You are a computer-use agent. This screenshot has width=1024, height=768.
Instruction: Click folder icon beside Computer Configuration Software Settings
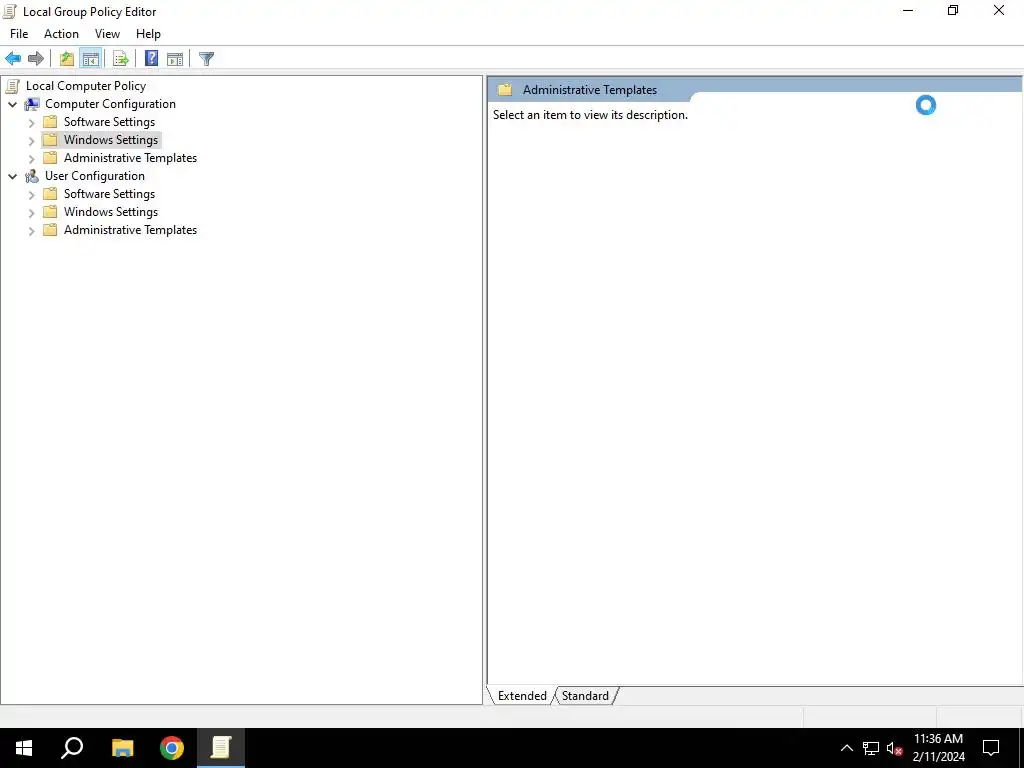[x=50, y=121]
